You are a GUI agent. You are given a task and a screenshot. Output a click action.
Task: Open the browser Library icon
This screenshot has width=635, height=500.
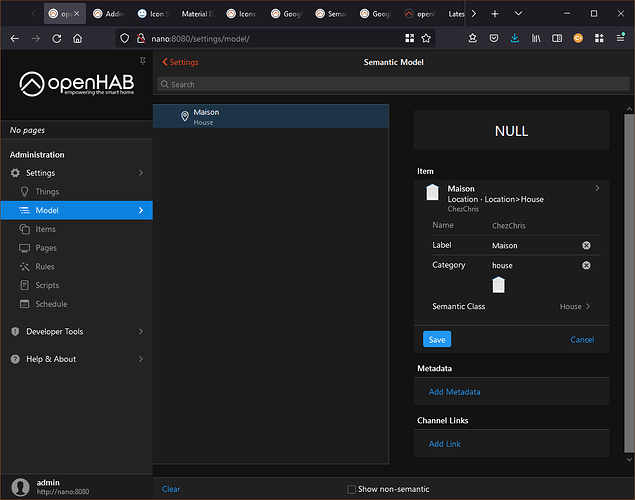point(536,38)
